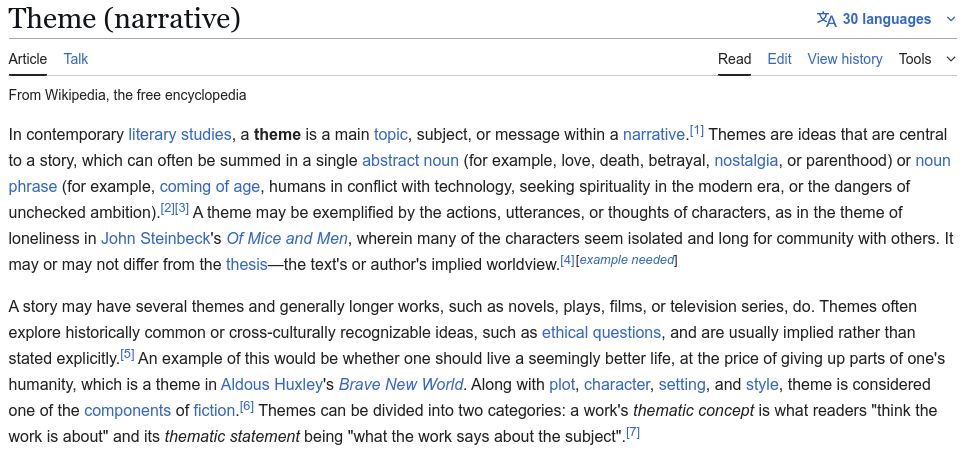Screen dimensions: 965x463
Task: Follow the style link
Action: [762, 385]
